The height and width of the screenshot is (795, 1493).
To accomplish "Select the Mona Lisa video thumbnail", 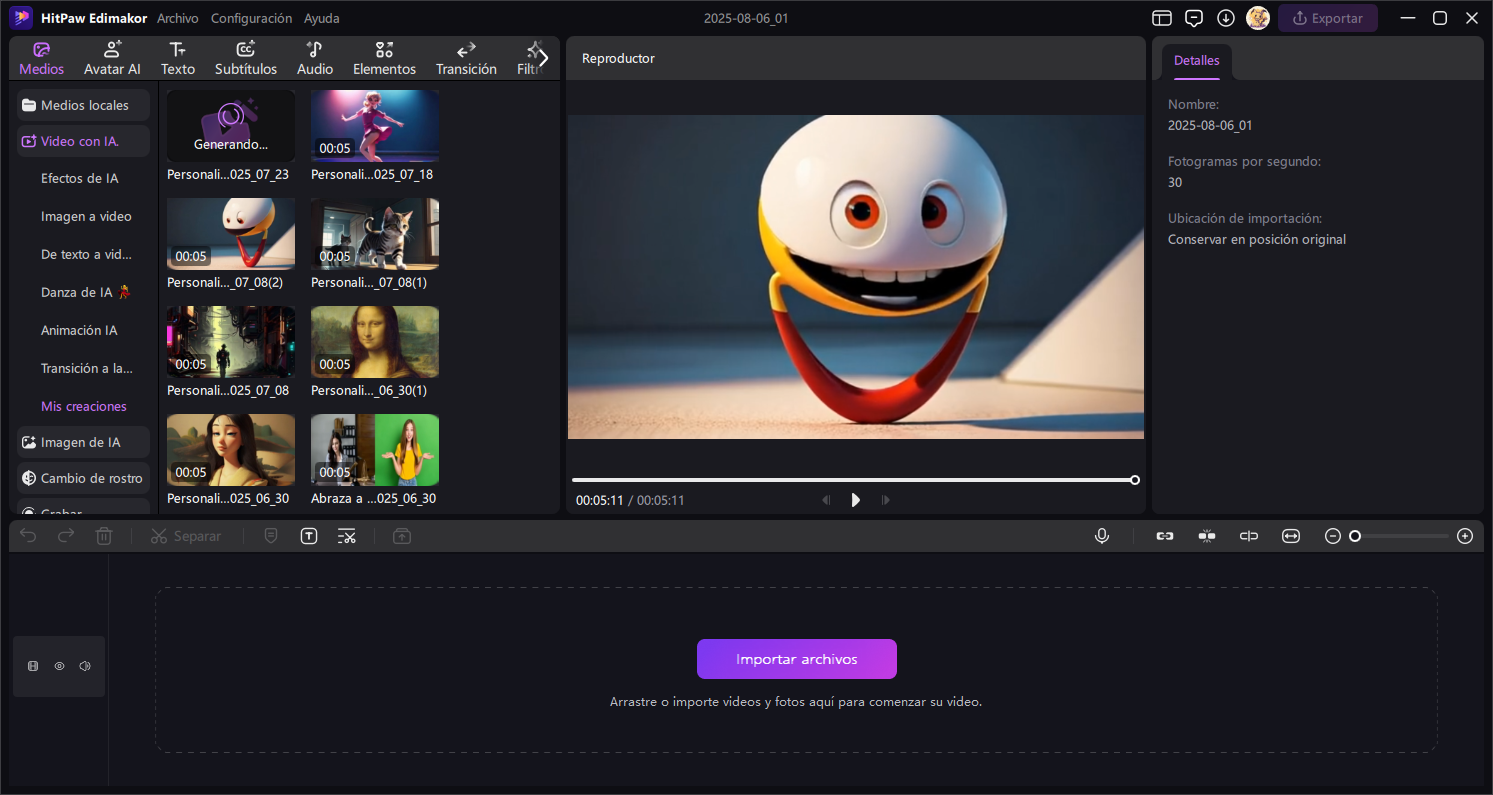I will (x=375, y=342).
